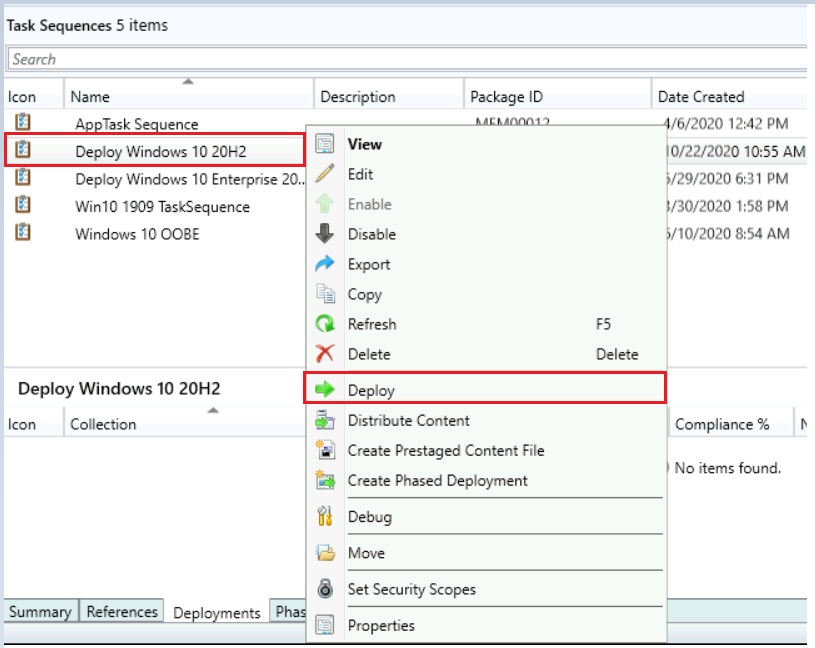Sort by the Collection column header
Image resolution: width=815 pixels, height=648 pixels.
tap(185, 424)
